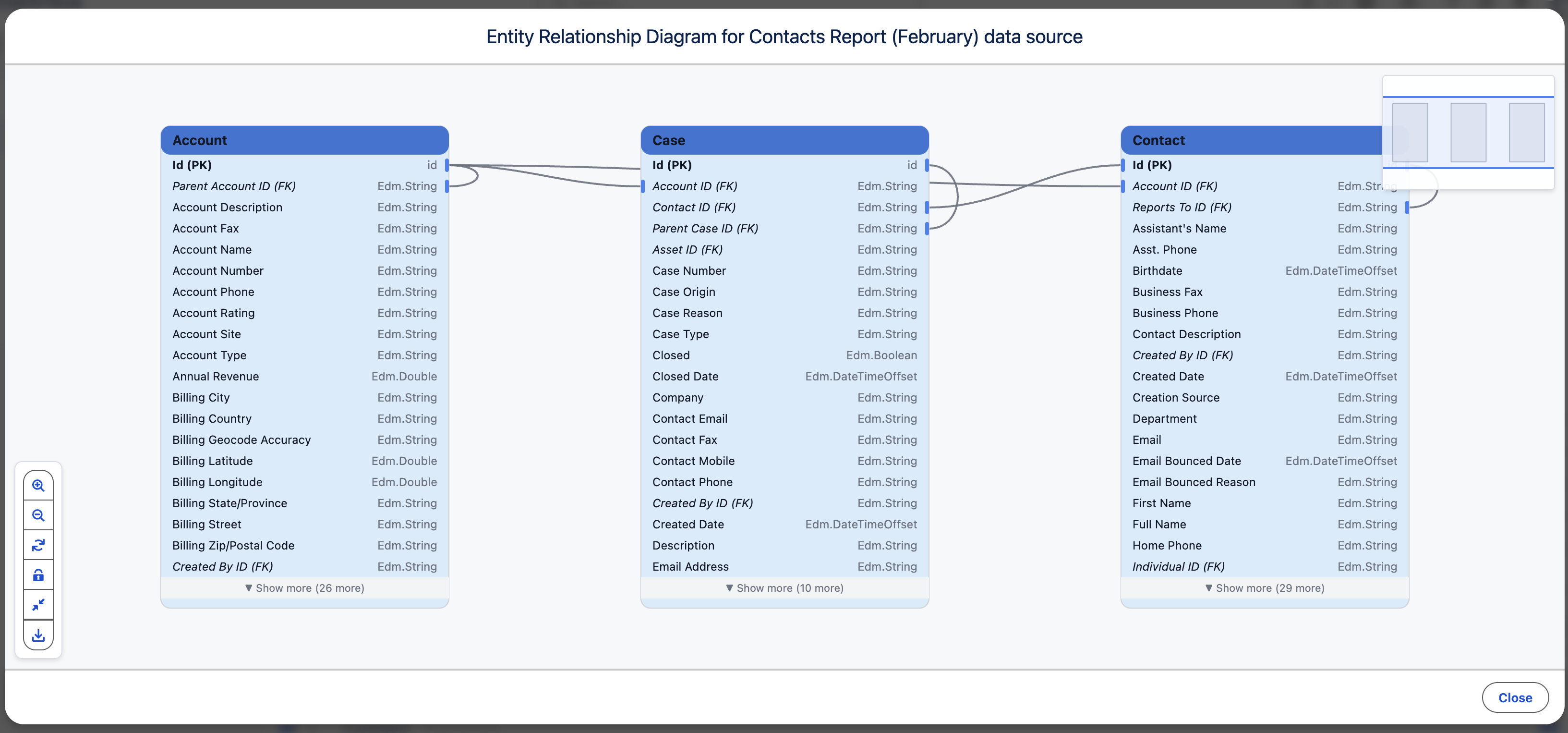The height and width of the screenshot is (733, 1568).
Task: Expand Account table with Show more (26 more)
Action: pos(304,588)
